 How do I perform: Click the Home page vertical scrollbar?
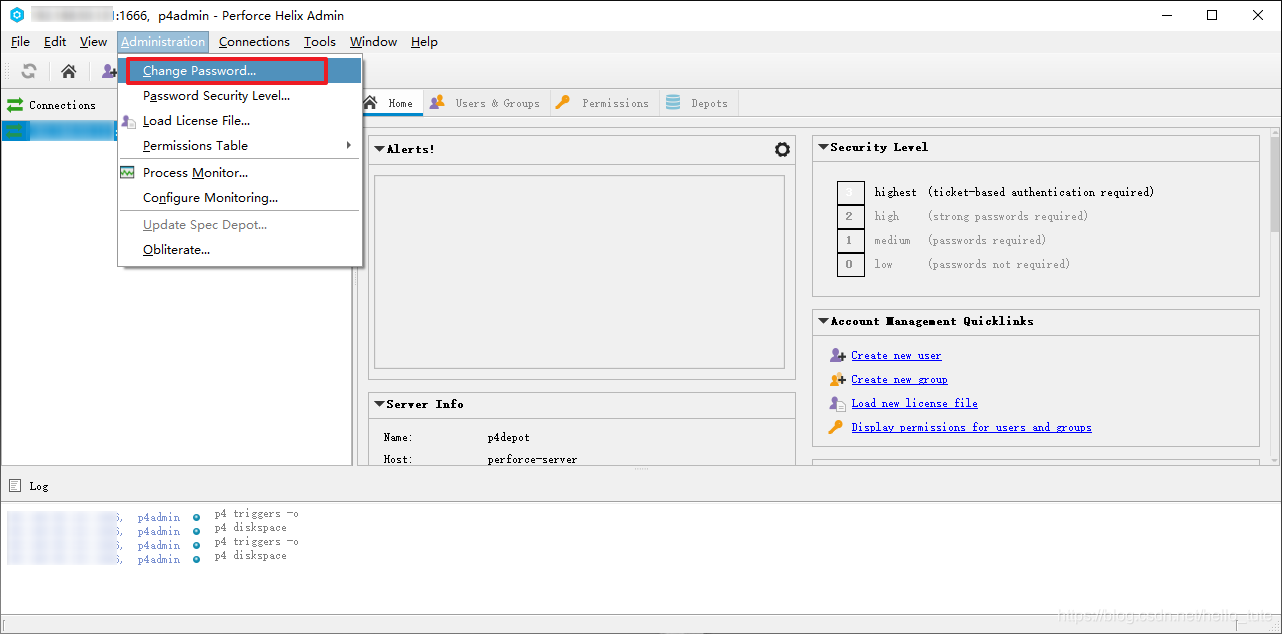[x=1275, y=183]
